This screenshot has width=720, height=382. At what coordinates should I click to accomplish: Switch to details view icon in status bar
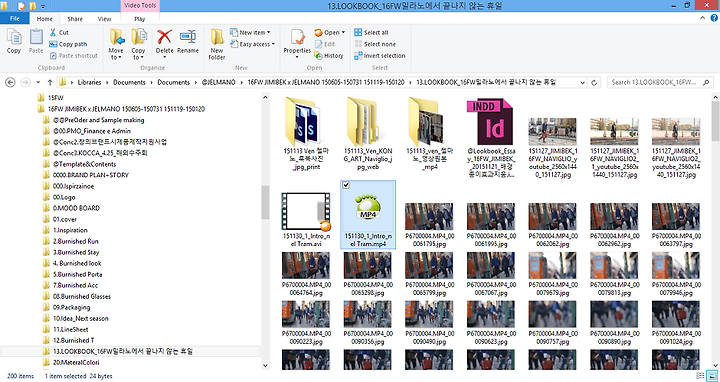click(701, 376)
